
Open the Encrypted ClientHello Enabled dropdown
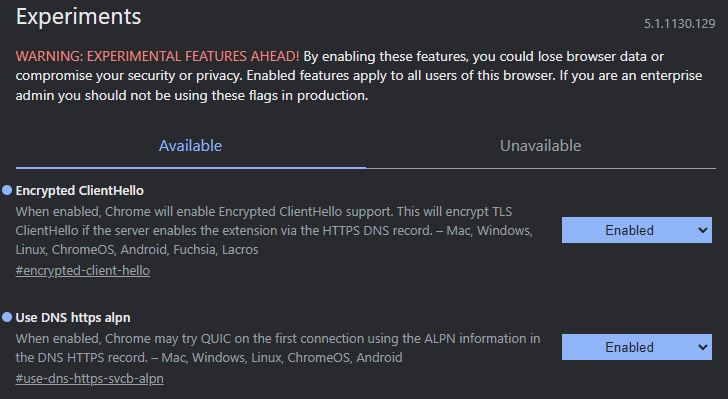click(637, 230)
